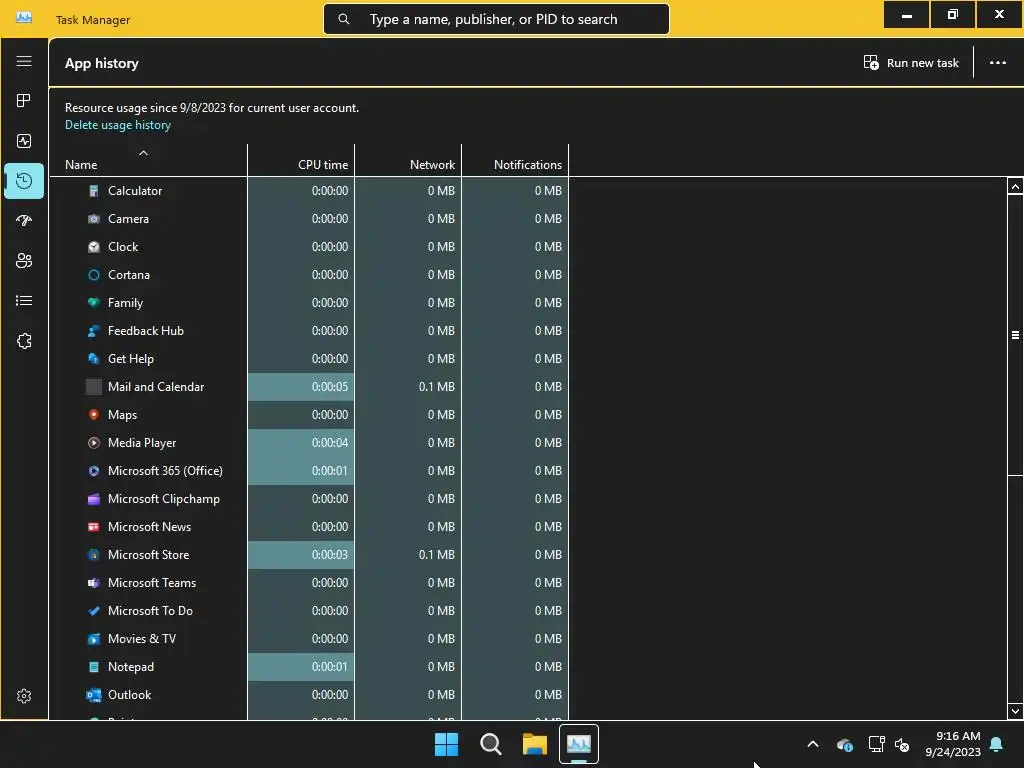The width and height of the screenshot is (1024, 768).
Task: Click the Microsoft Store icon
Action: [x=93, y=555]
